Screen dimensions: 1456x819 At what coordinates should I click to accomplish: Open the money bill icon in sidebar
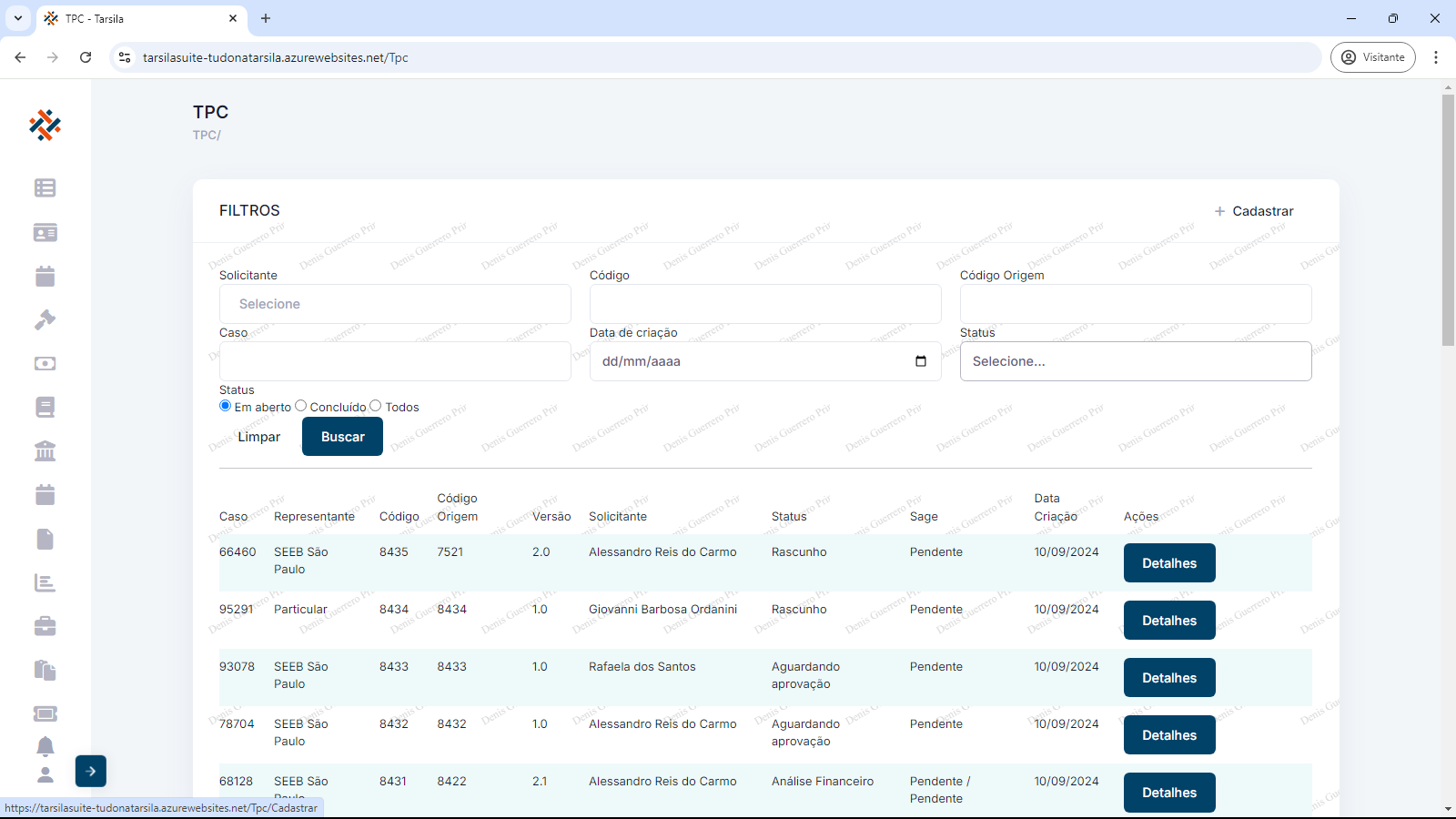[45, 363]
